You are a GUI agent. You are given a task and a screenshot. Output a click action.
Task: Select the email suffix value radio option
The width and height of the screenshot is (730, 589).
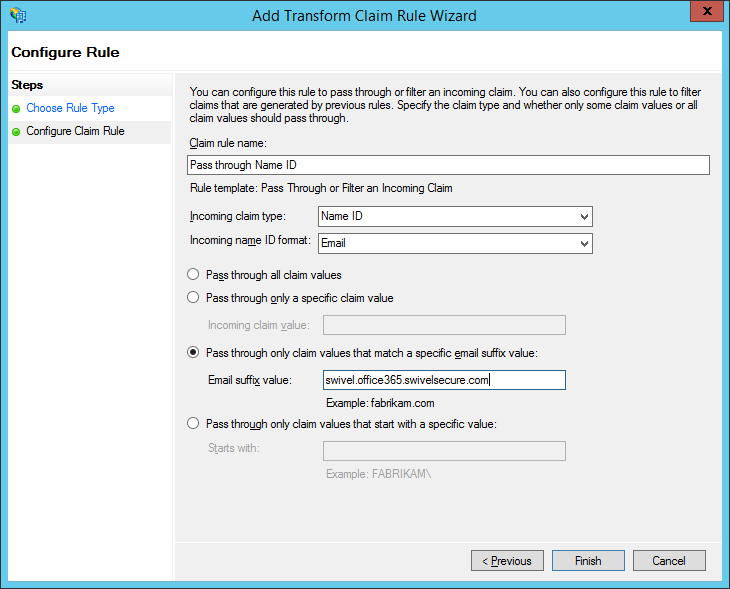(193, 352)
